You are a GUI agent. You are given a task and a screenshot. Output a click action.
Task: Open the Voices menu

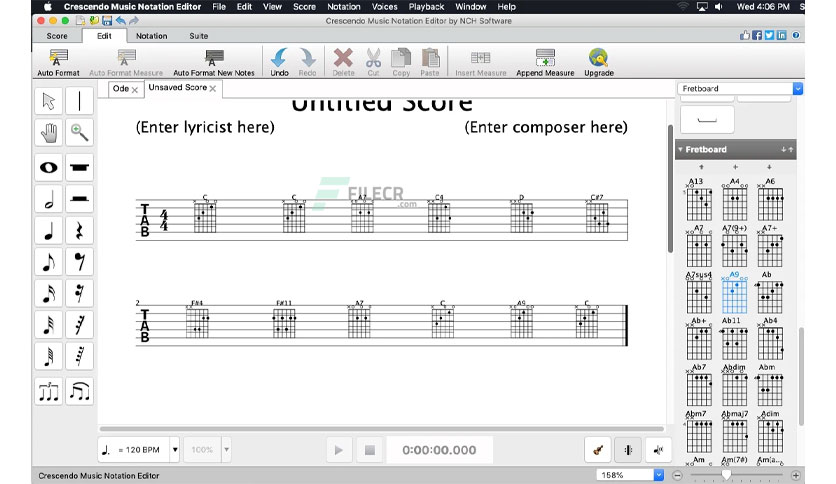(384, 7)
